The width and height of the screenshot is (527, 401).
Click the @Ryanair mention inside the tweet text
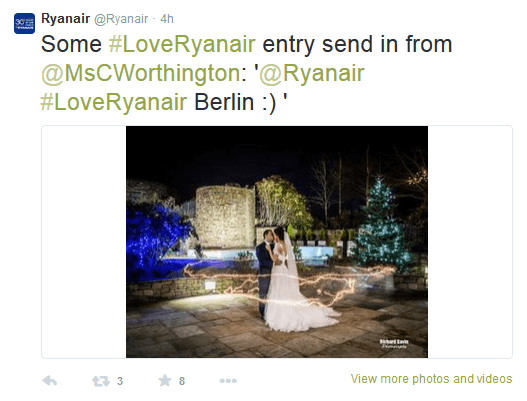point(312,73)
